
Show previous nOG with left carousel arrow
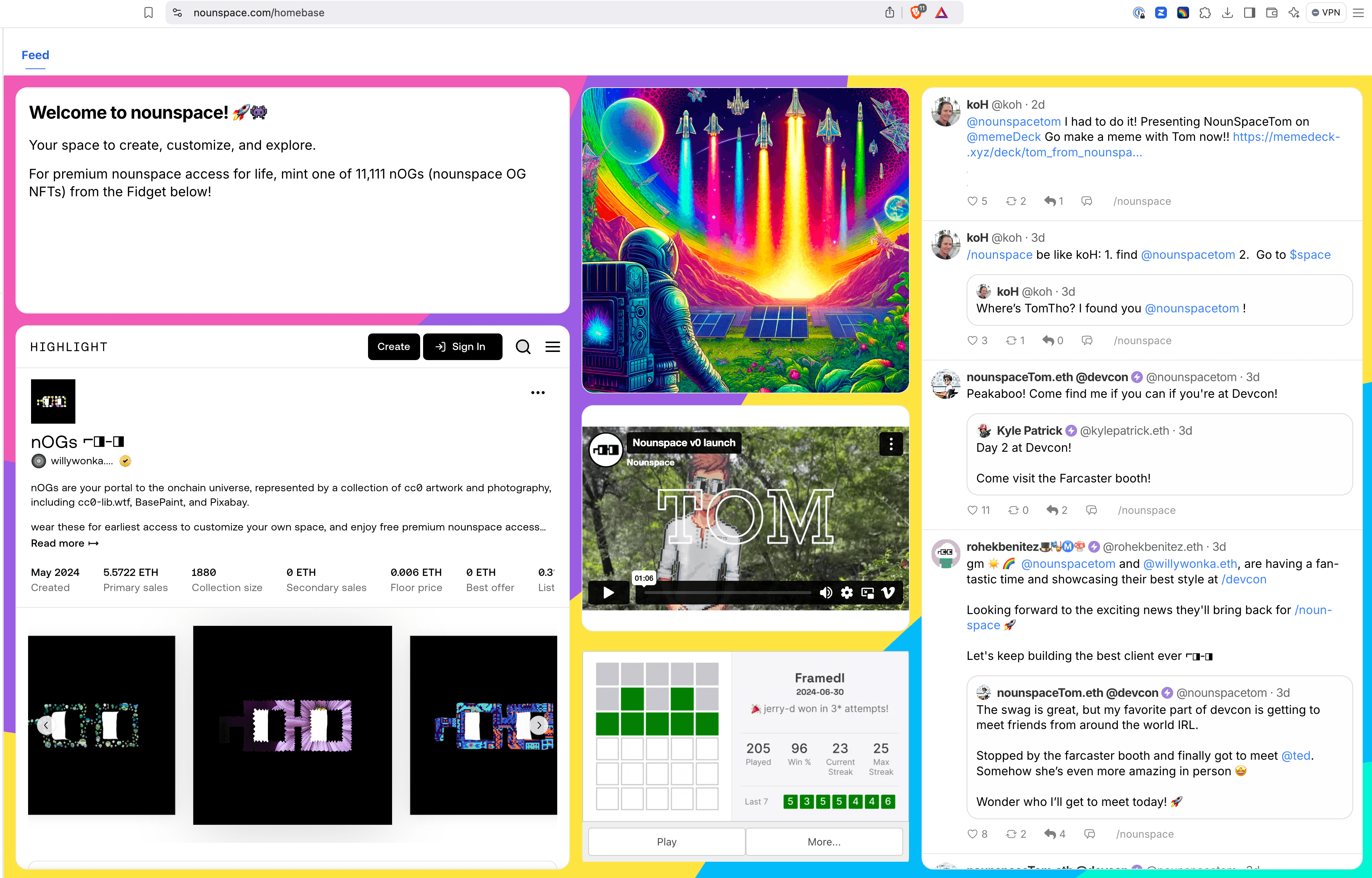pyautogui.click(x=45, y=725)
